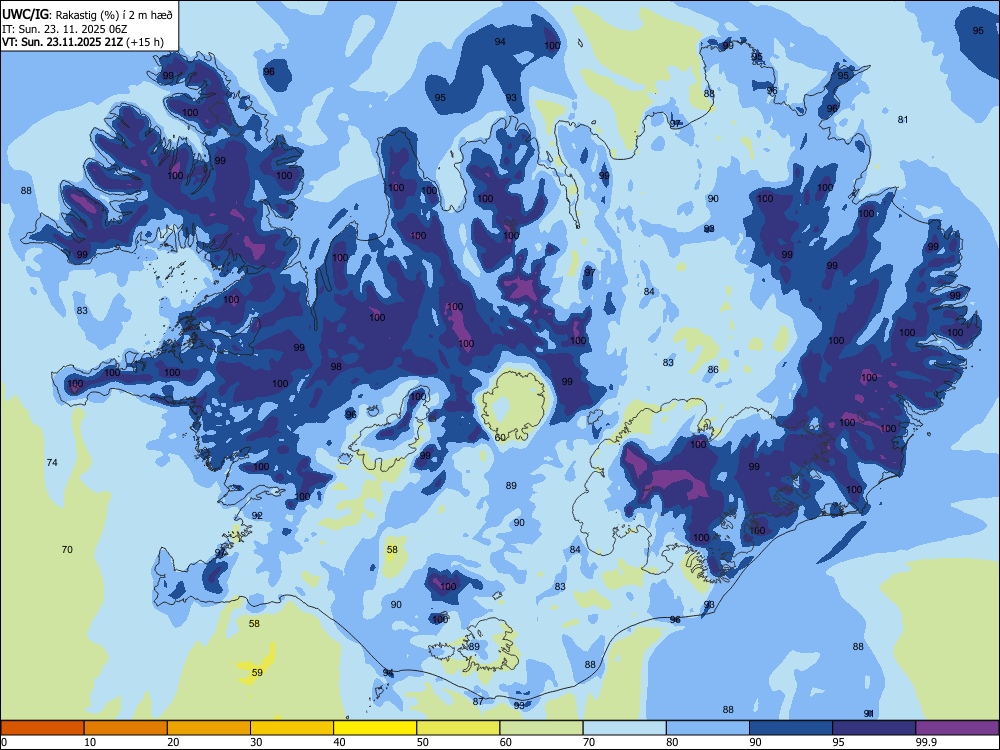This screenshot has height=750, width=1000.
Task: Click the '59' humidity value on the map
Action: pyautogui.click(x=257, y=672)
